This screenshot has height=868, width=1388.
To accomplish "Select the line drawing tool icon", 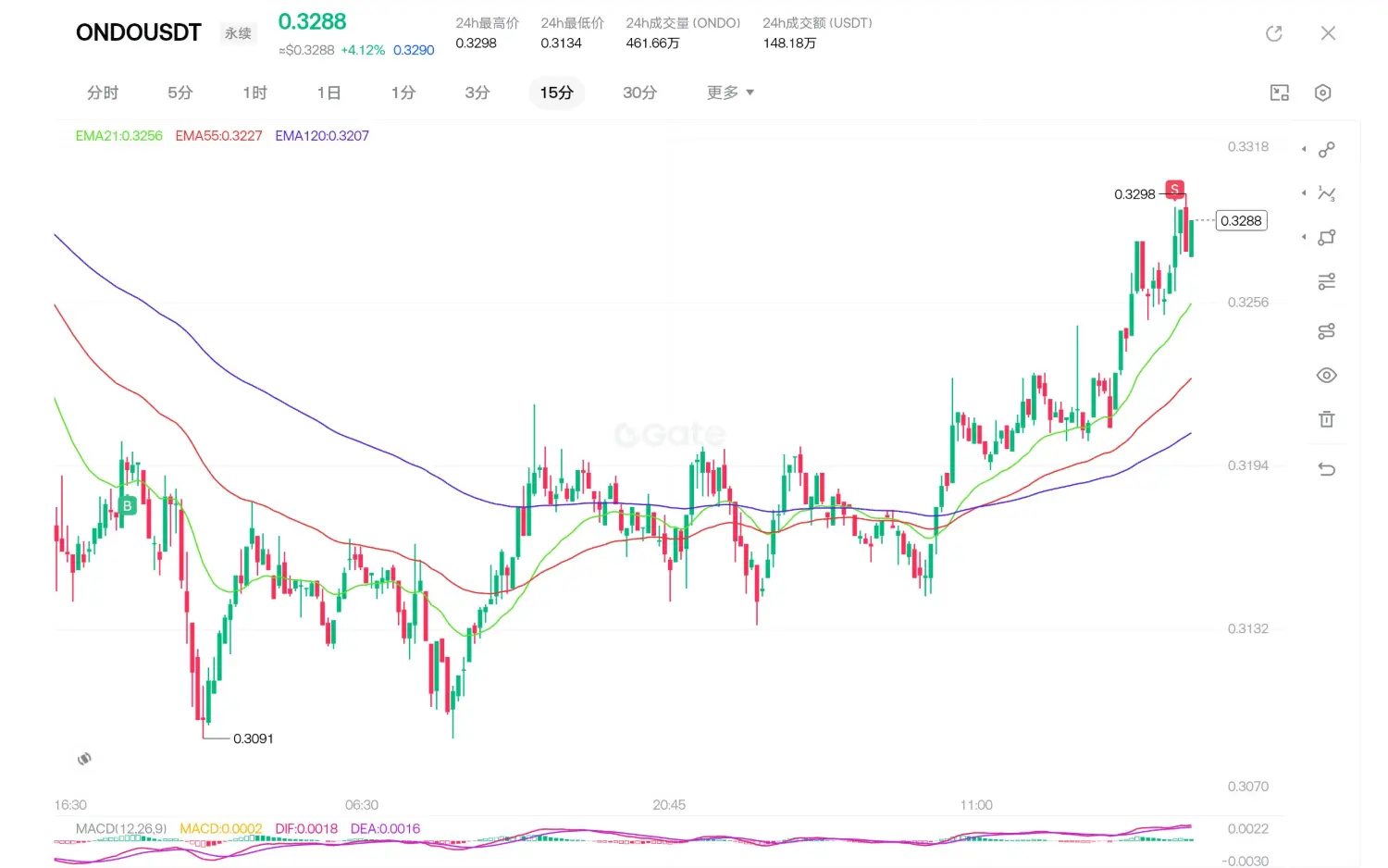I will coord(1326,149).
